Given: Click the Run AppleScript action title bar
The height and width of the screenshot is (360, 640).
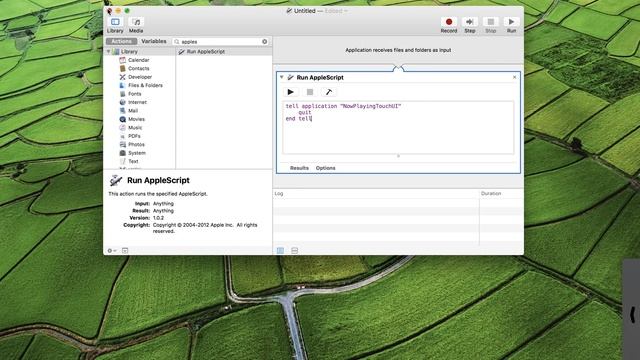Looking at the screenshot, I should pyautogui.click(x=398, y=77).
